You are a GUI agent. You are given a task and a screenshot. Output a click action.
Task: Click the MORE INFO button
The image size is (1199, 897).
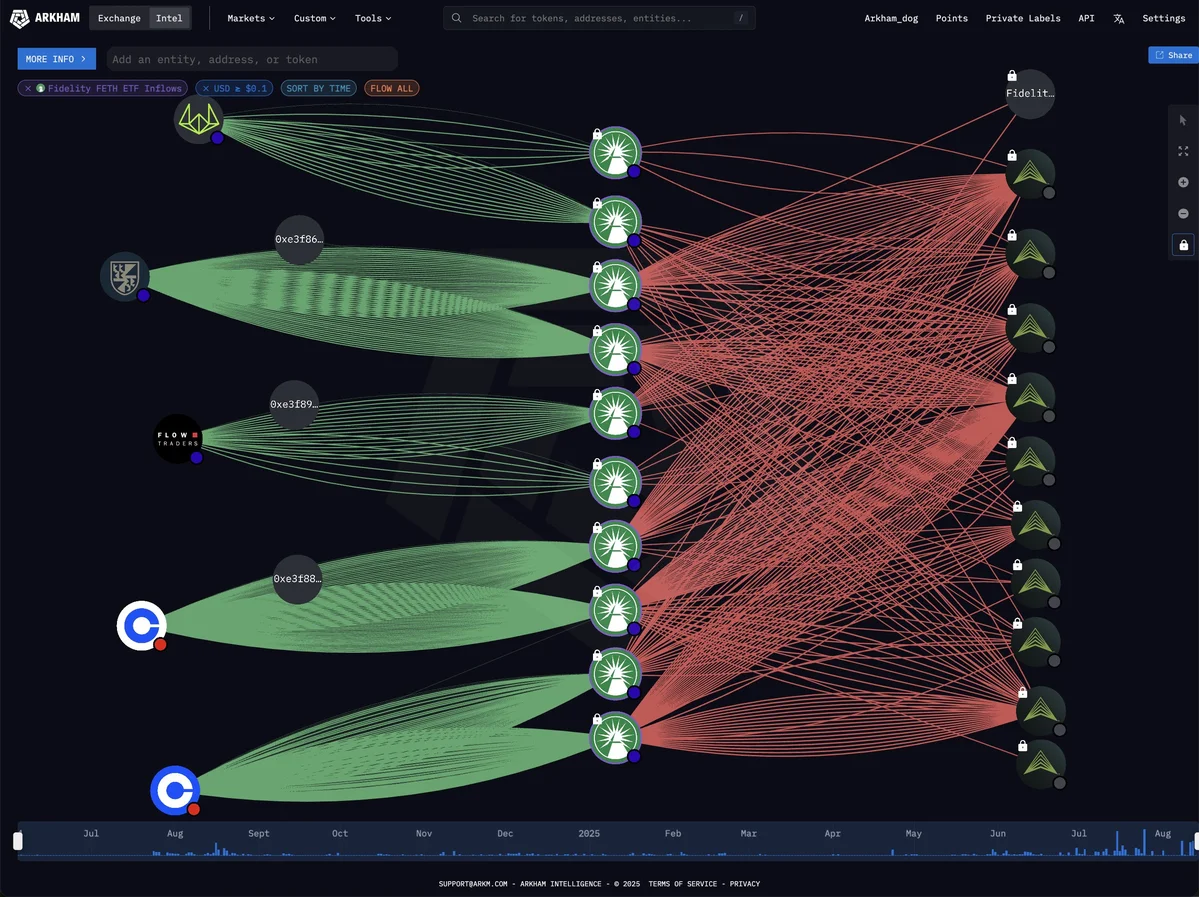(x=56, y=59)
